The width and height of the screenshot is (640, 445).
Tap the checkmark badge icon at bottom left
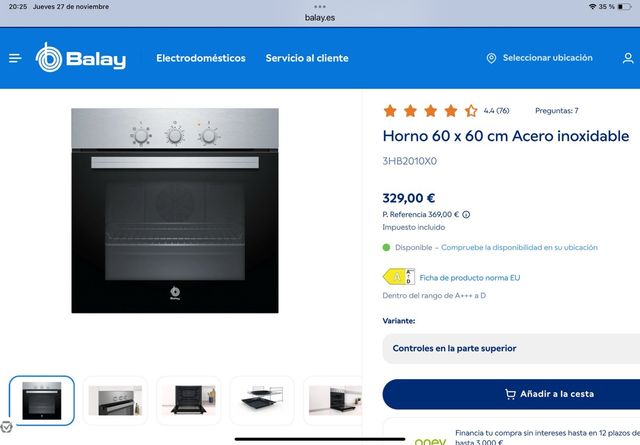6,427
